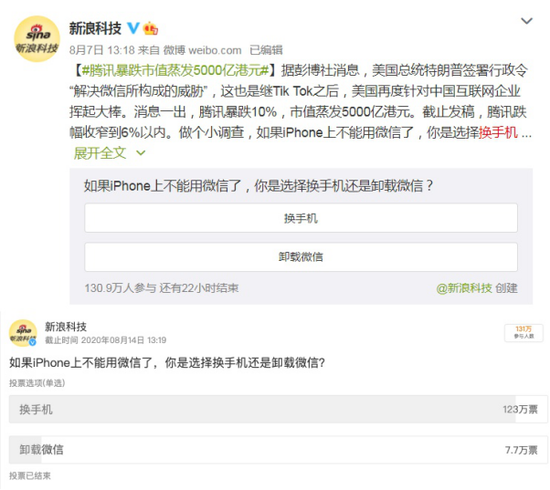Click the weibo.com source link
This screenshot has height=490, width=550.
[215, 51]
